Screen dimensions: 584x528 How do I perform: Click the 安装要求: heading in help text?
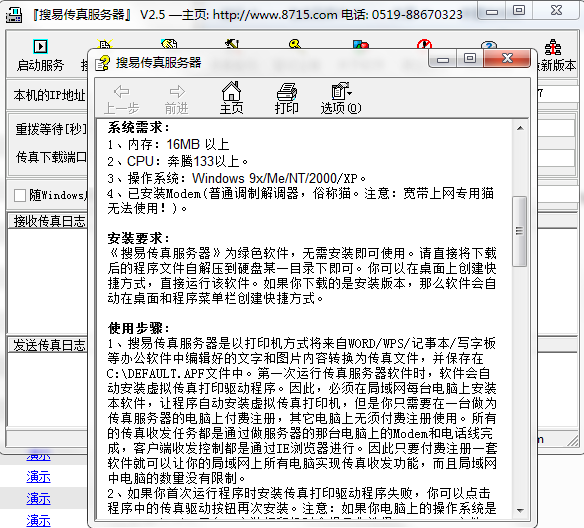click(139, 238)
